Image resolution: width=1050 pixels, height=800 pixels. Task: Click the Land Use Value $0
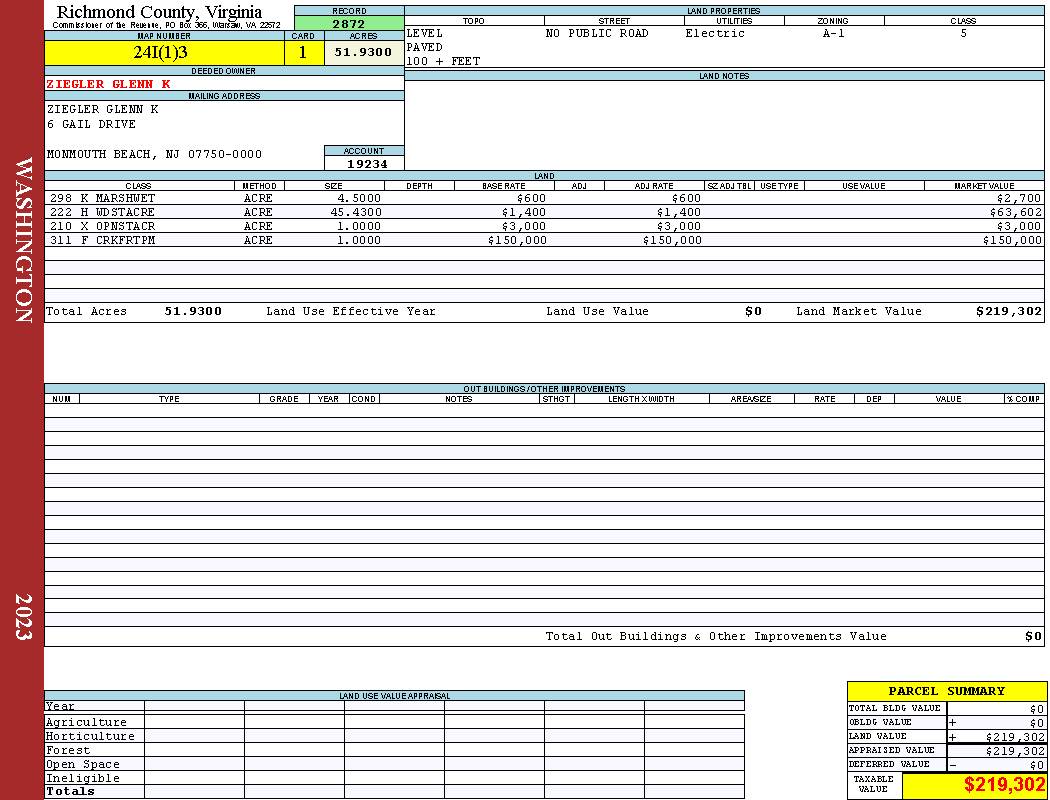[753, 311]
